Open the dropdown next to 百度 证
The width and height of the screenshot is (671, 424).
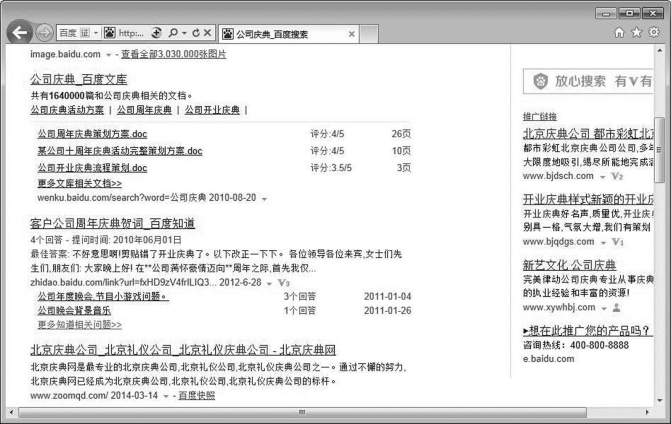coord(96,33)
